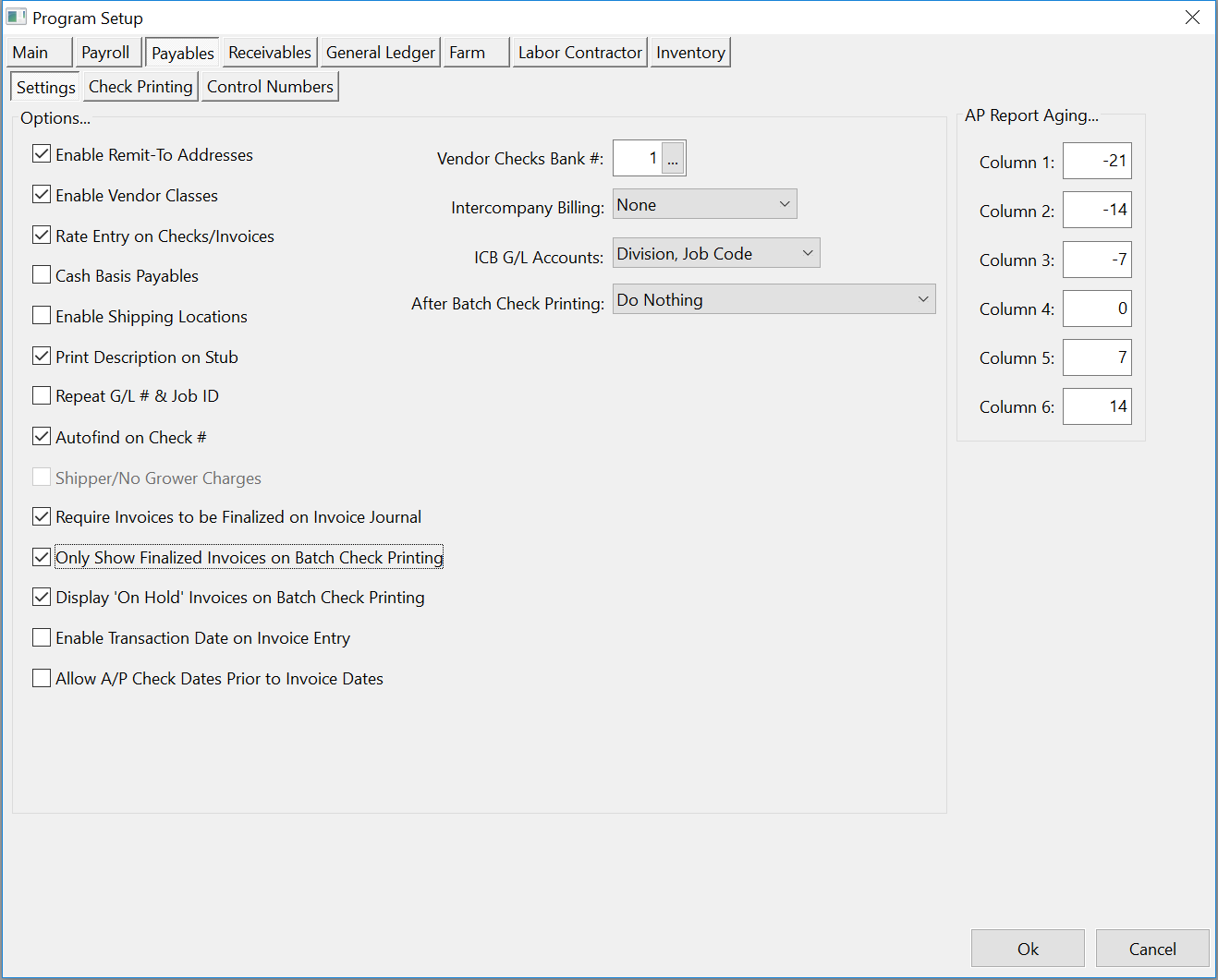Switch to the Farm tab
The width and height of the screenshot is (1218, 980).
pyautogui.click(x=476, y=53)
